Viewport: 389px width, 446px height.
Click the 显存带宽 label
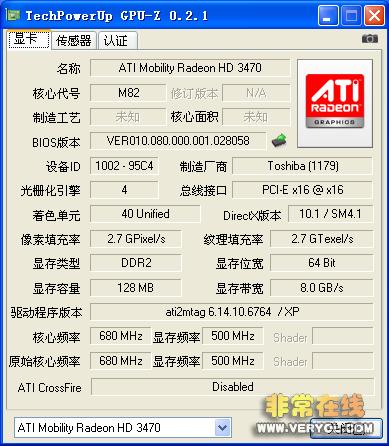[239, 288]
